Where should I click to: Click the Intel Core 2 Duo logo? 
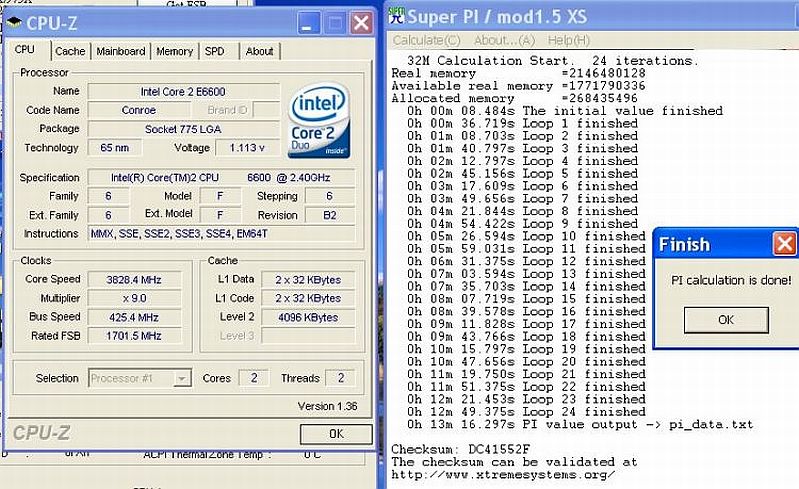[319, 120]
